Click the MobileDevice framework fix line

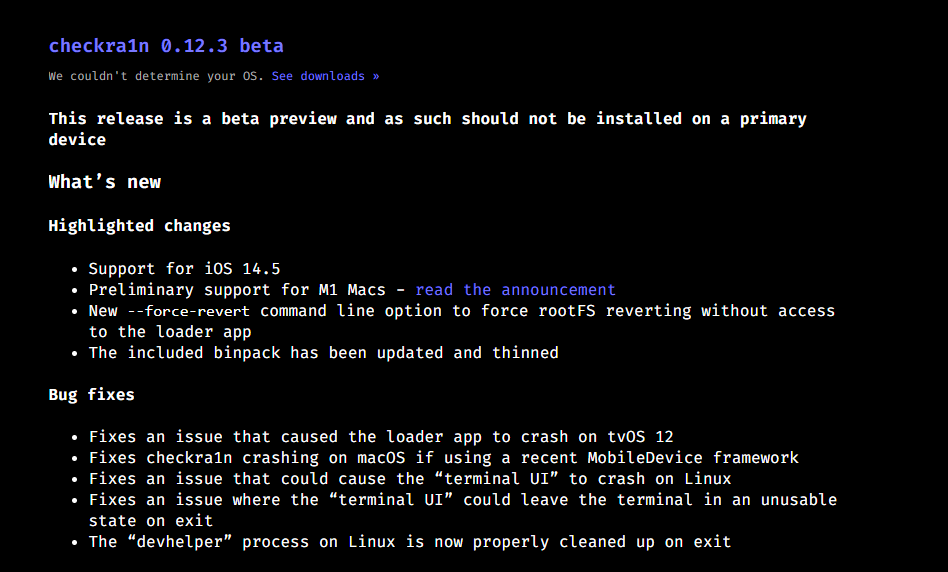click(x=443, y=458)
